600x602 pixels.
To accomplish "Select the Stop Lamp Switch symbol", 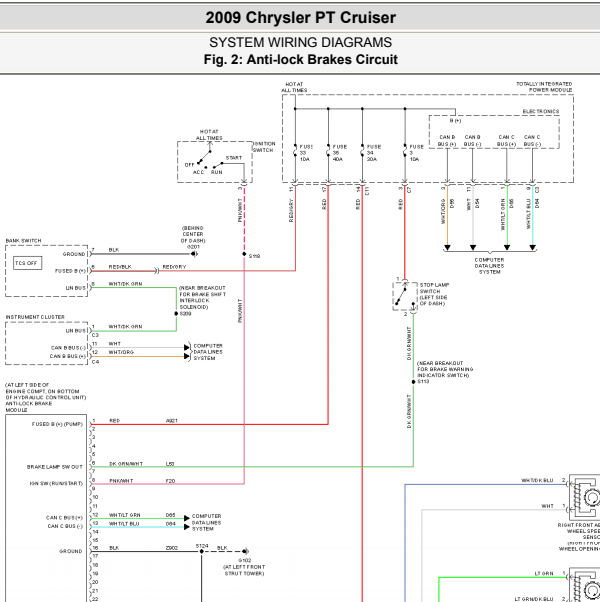I will [x=405, y=296].
